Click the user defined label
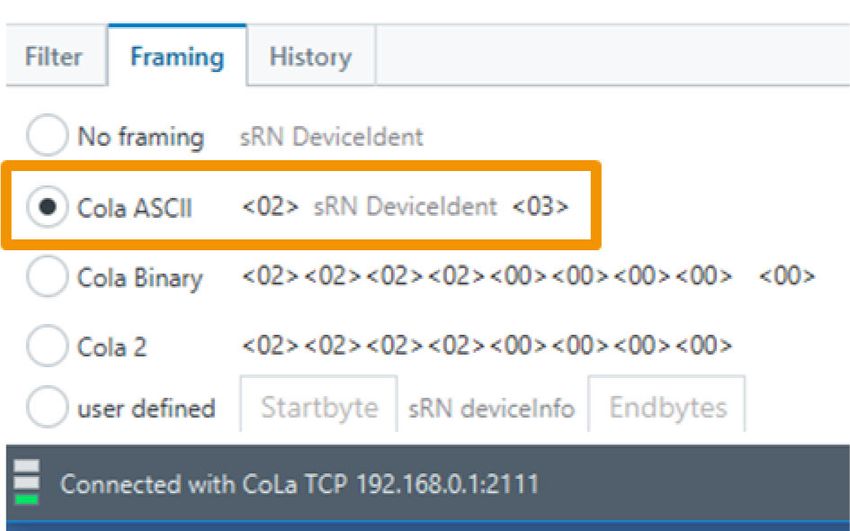The height and width of the screenshot is (531, 850). [x=146, y=409]
